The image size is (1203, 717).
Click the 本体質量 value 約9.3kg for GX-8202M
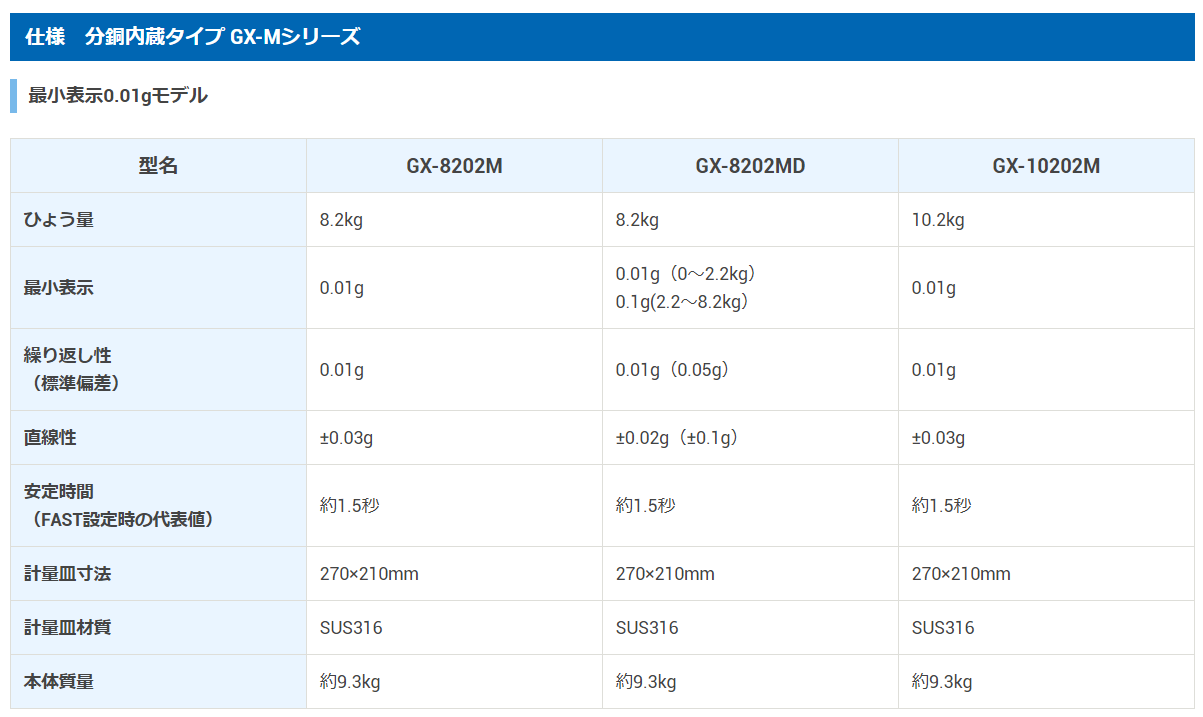[350, 682]
